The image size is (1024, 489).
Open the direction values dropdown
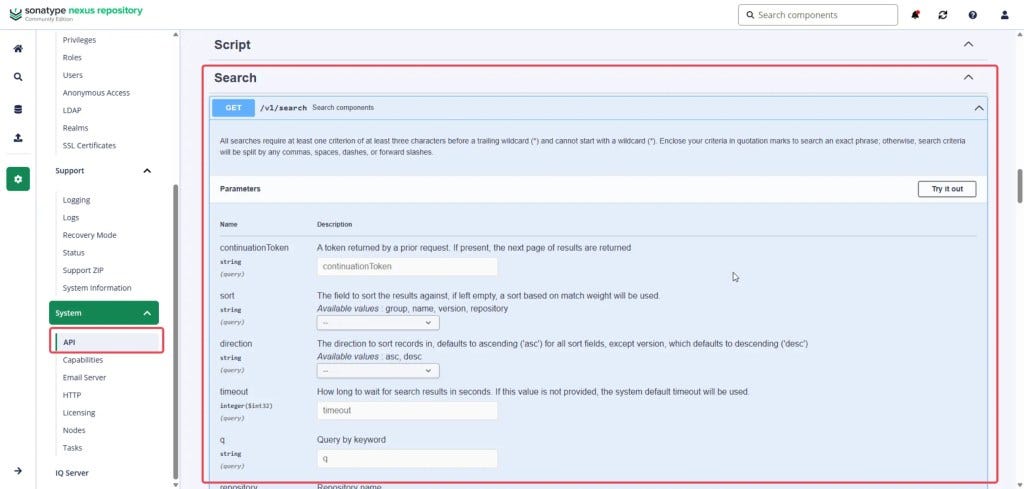click(377, 371)
